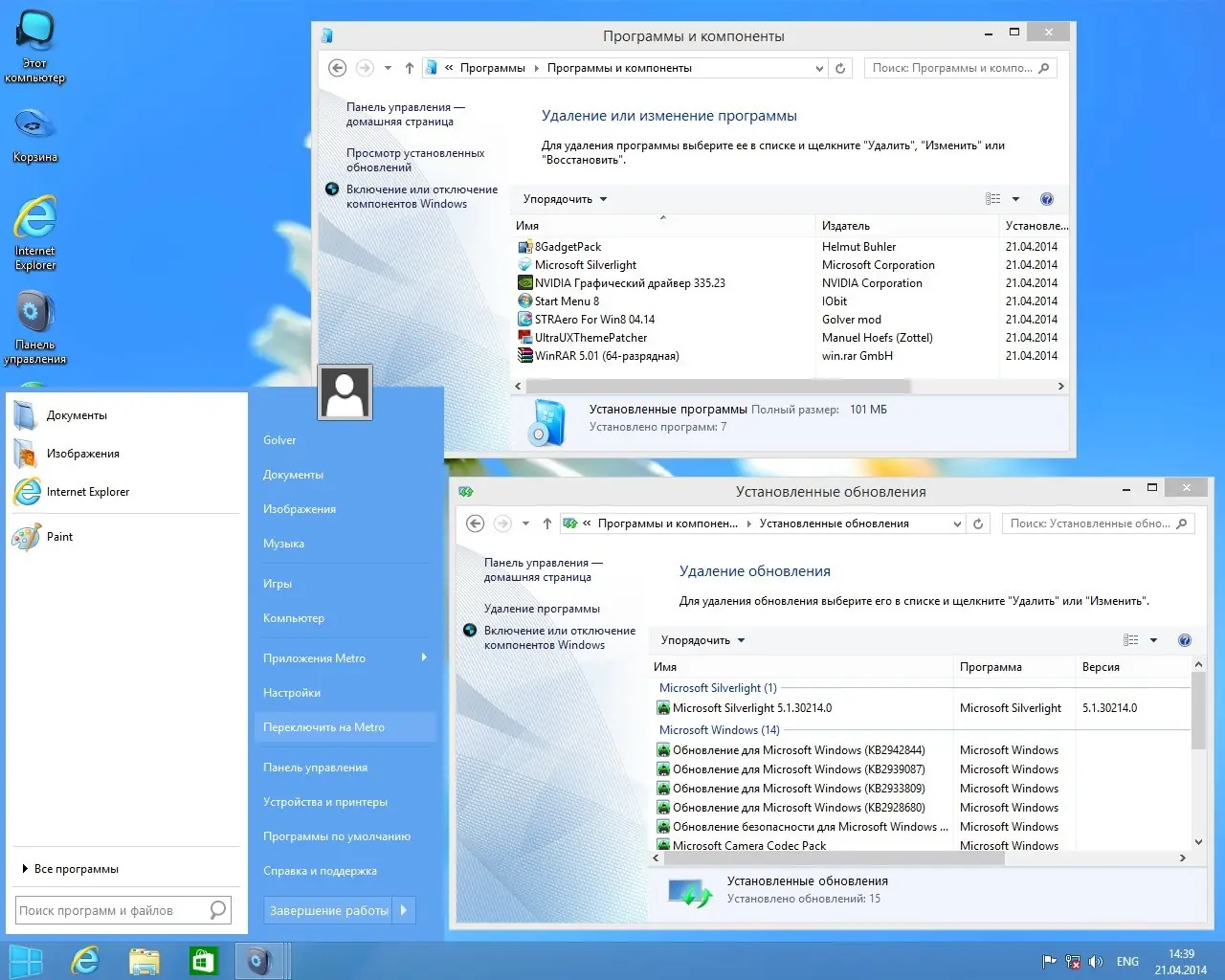1225x980 pixels.
Task: Change the view layout in Установленные обновления
Action: coord(1131,640)
